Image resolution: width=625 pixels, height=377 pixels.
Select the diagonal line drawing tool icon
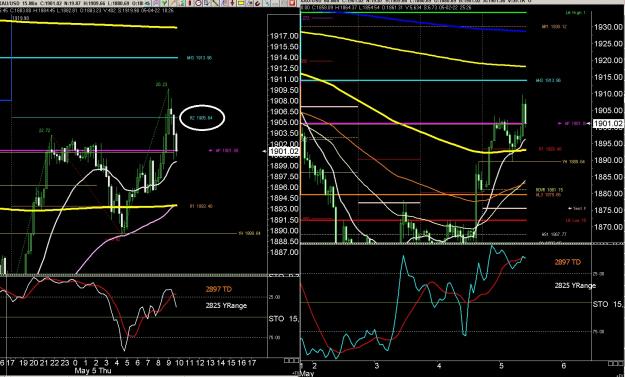point(215,3)
